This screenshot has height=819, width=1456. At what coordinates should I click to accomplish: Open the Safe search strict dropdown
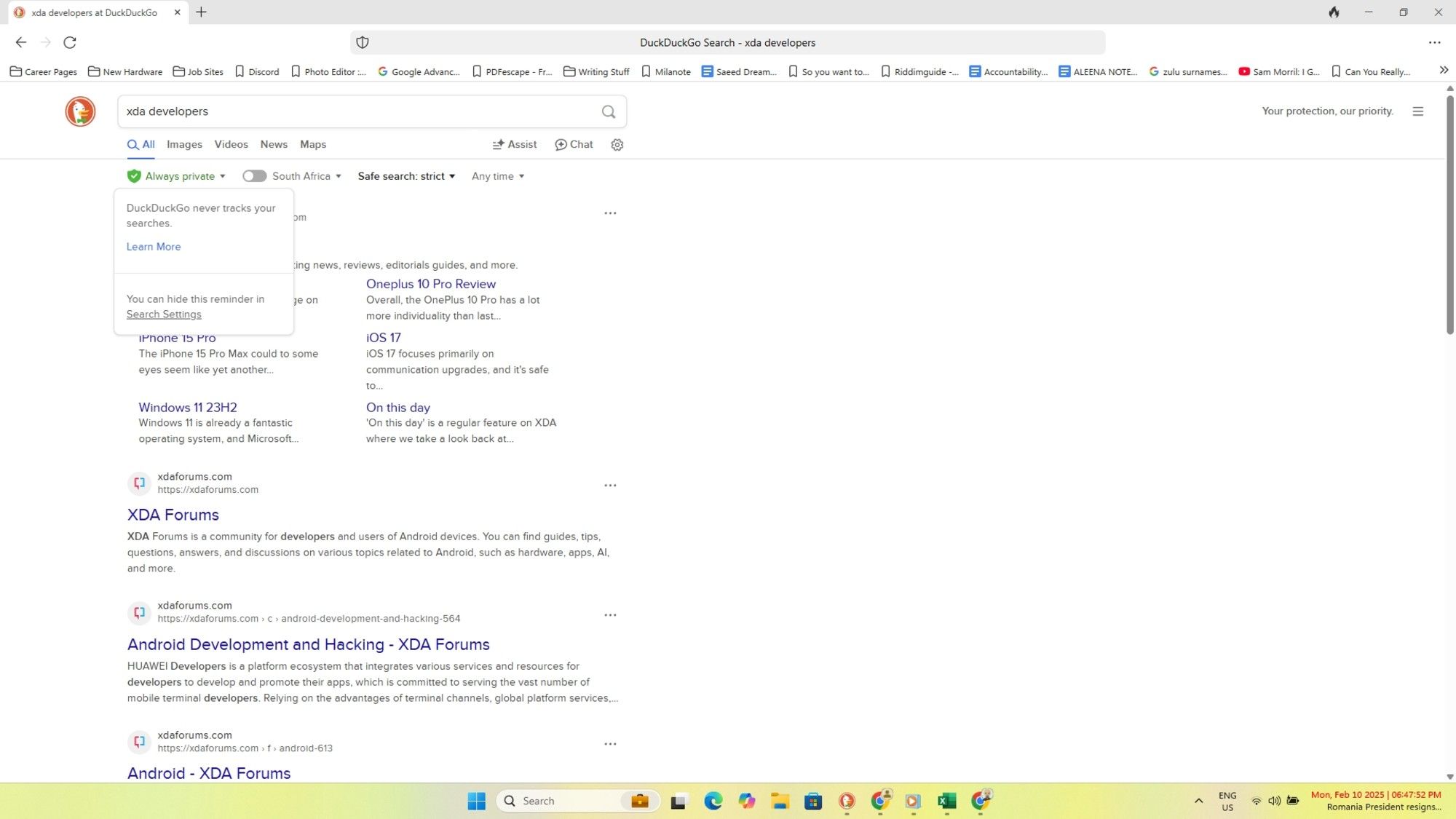pyautogui.click(x=405, y=175)
